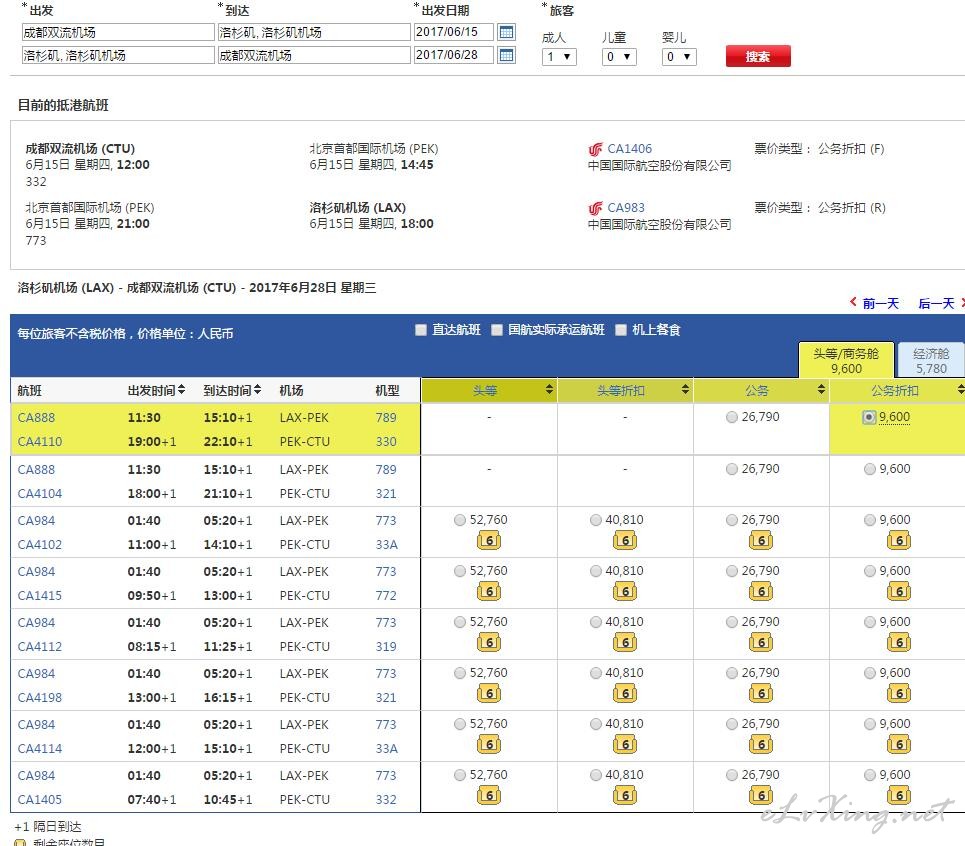This screenshot has width=965, height=846.
Task: Switch to the 经济舱 5,780 tab
Action: click(x=931, y=360)
